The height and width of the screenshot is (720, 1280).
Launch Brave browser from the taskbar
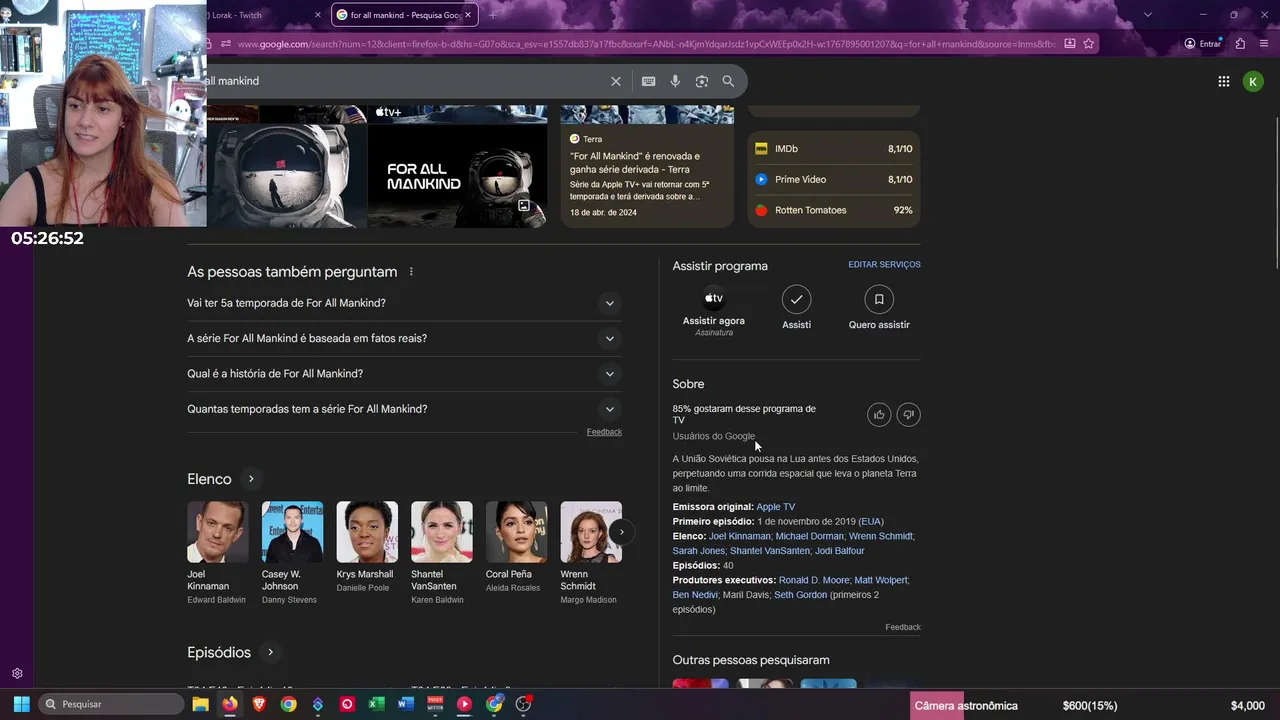pyautogui.click(x=259, y=704)
